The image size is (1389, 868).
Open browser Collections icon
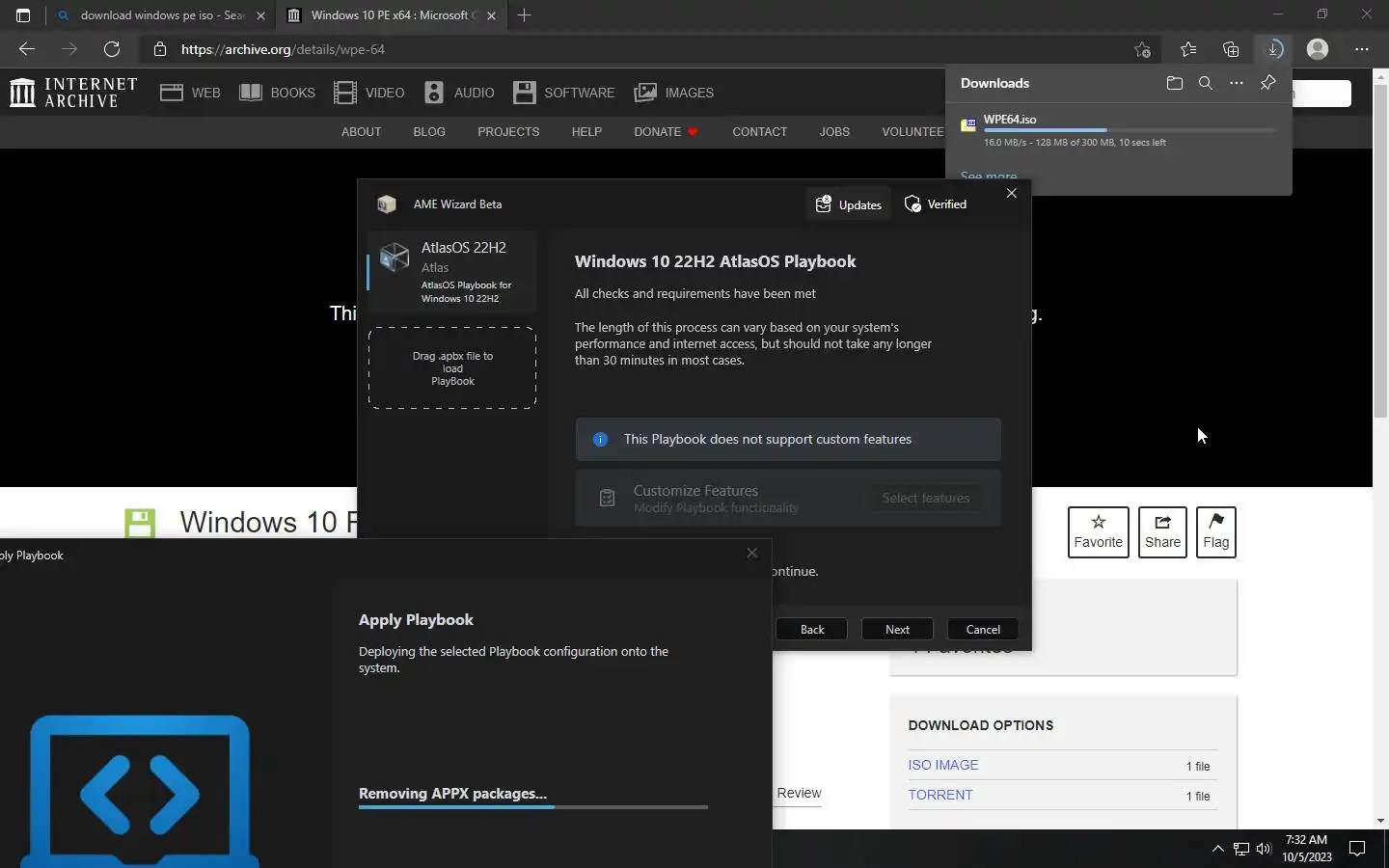pos(1231,49)
